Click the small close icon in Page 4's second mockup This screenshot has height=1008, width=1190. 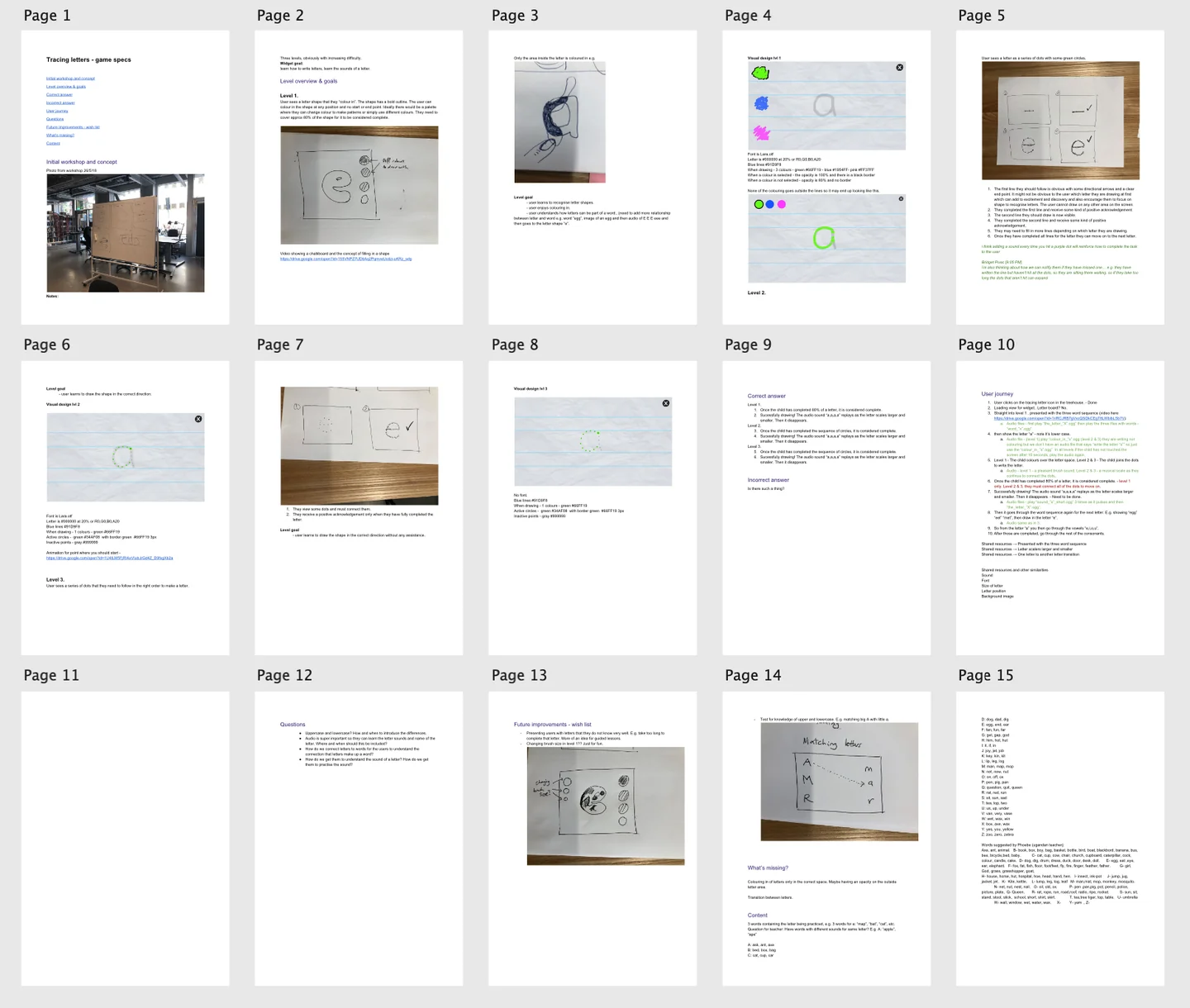pos(901,198)
